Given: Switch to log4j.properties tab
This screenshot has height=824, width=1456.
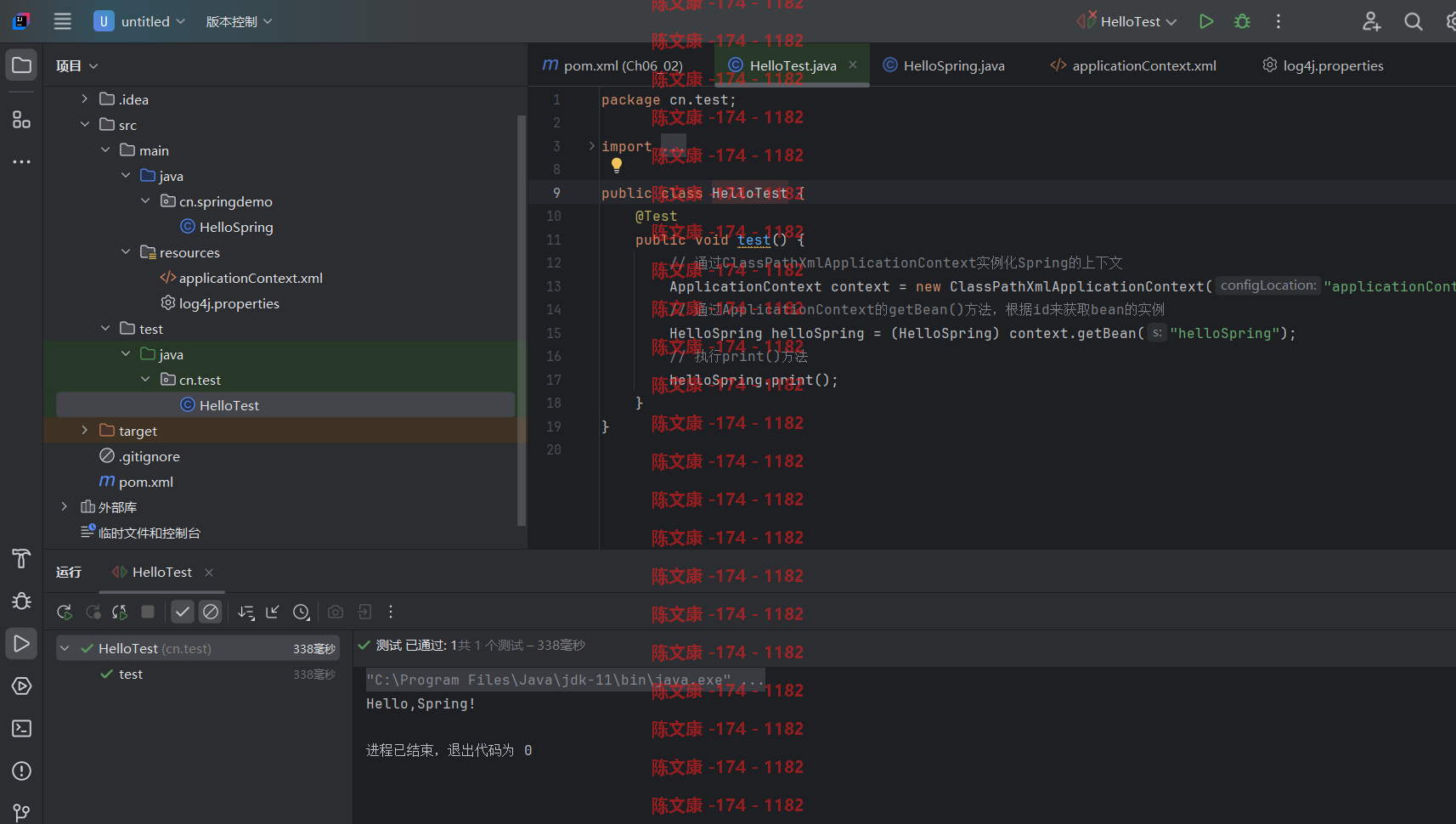Looking at the screenshot, I should click(x=1323, y=65).
